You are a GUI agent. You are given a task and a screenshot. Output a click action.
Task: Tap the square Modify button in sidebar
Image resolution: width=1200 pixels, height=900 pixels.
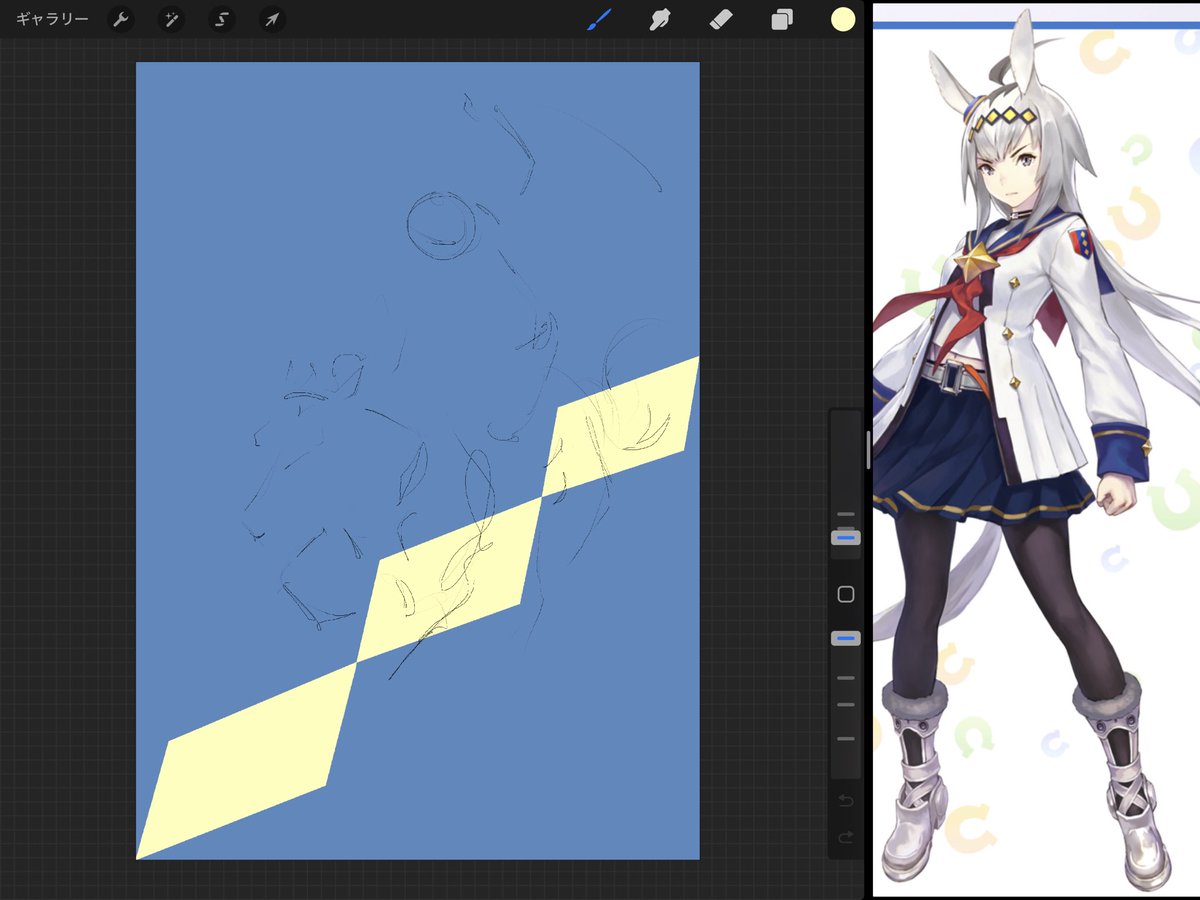point(845,594)
